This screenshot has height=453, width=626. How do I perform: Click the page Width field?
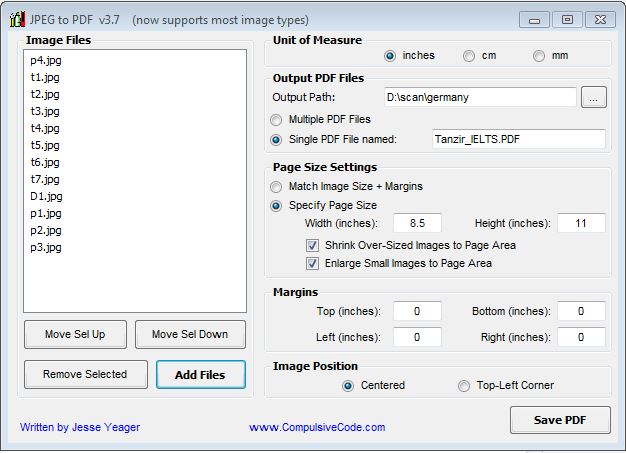[417, 223]
